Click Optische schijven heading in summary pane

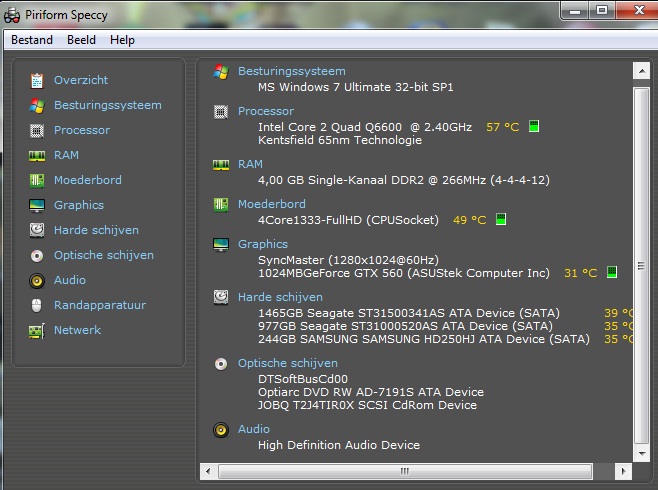(x=288, y=363)
